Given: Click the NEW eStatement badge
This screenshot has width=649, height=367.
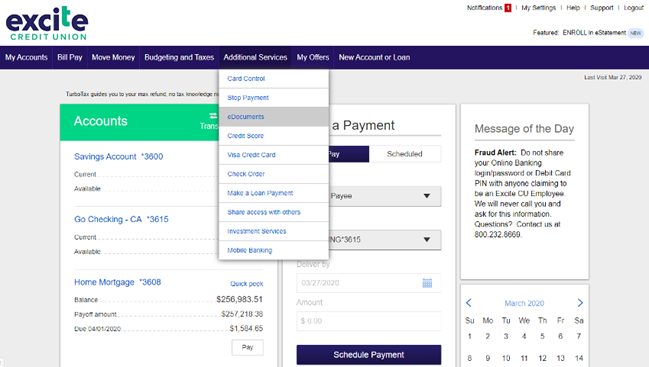Looking at the screenshot, I should point(635,33).
